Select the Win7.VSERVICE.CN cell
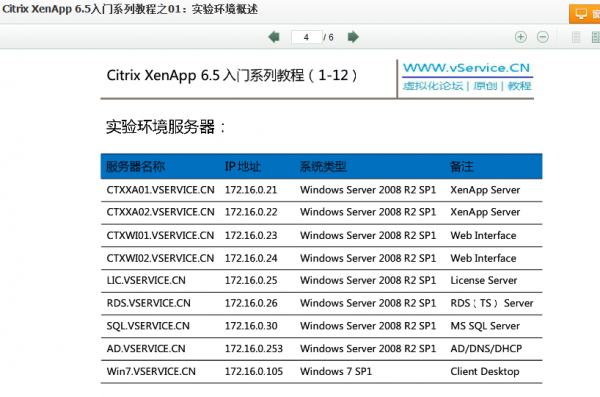Screen dimensions: 600x397 pyautogui.click(x=151, y=371)
